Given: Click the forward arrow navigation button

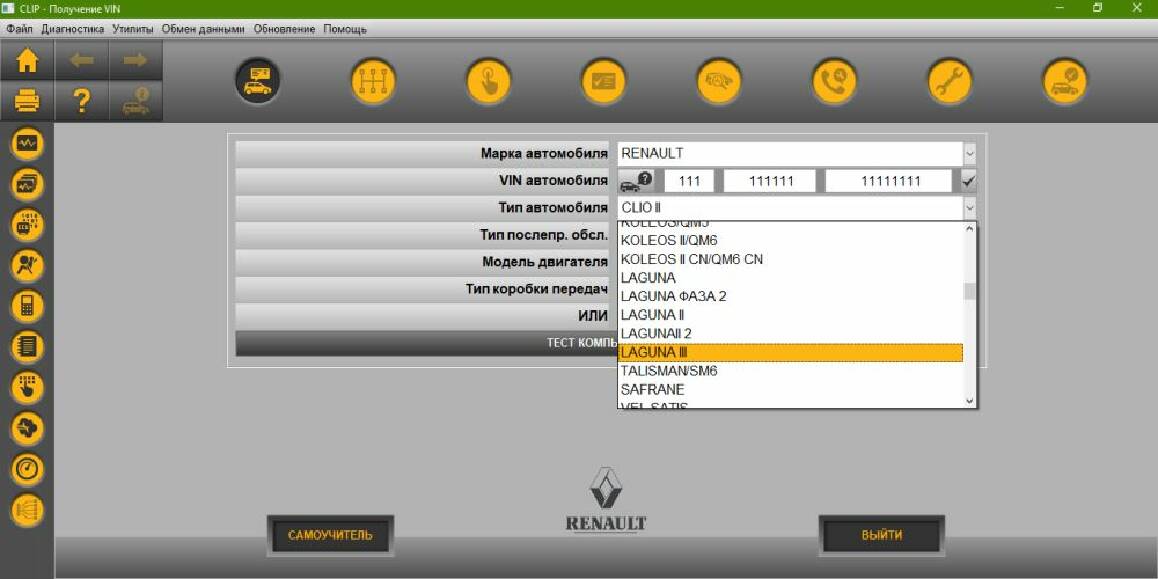Looking at the screenshot, I should coord(136,61).
